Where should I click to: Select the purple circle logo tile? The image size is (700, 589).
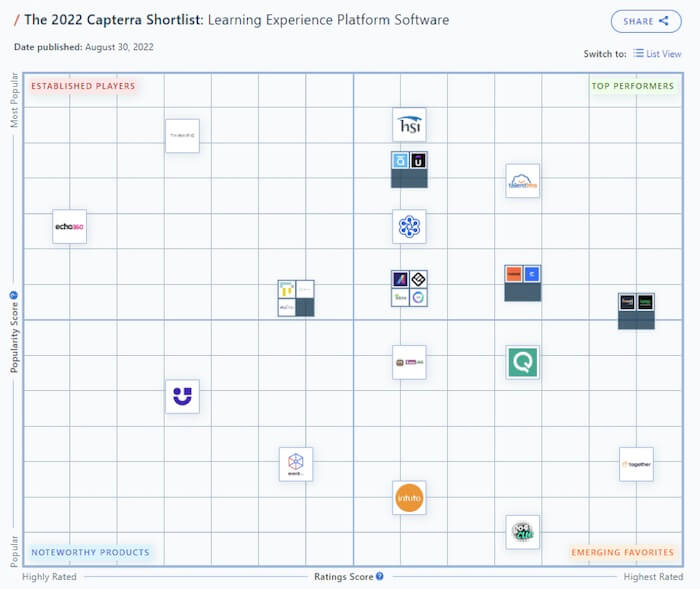click(418, 297)
